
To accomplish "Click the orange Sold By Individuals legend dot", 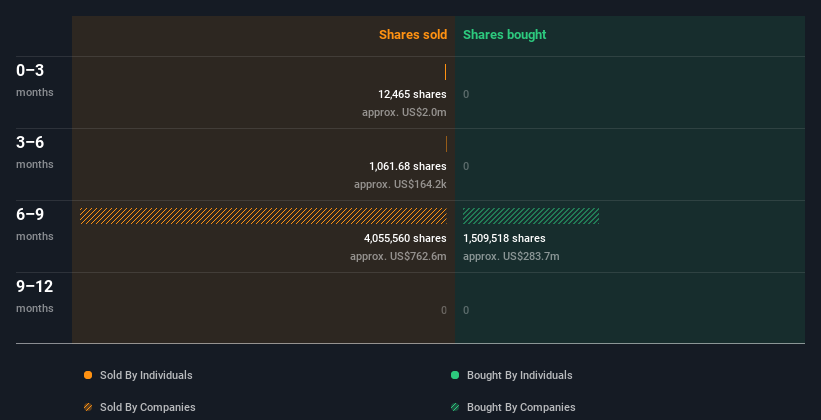I will point(88,375).
